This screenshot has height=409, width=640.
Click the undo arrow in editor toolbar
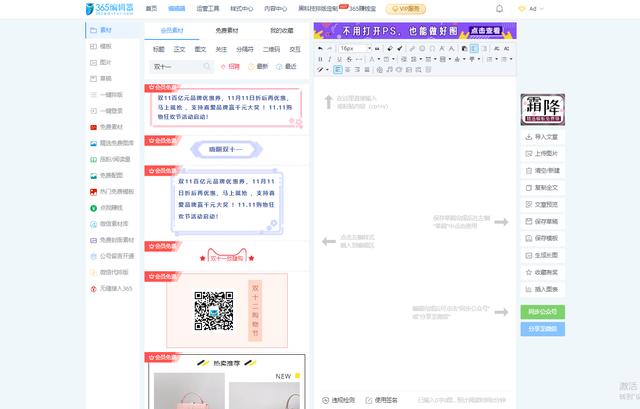click(320, 49)
